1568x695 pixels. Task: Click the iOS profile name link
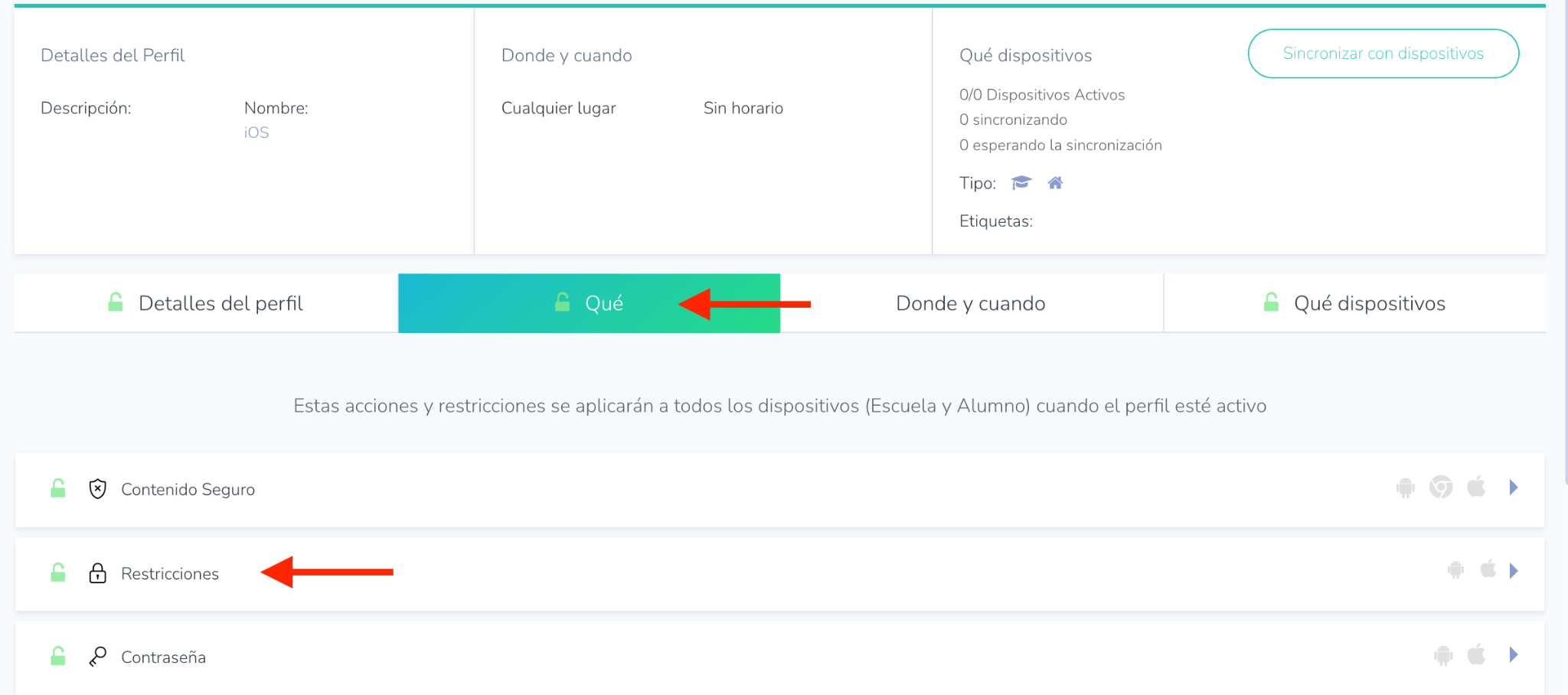point(256,132)
